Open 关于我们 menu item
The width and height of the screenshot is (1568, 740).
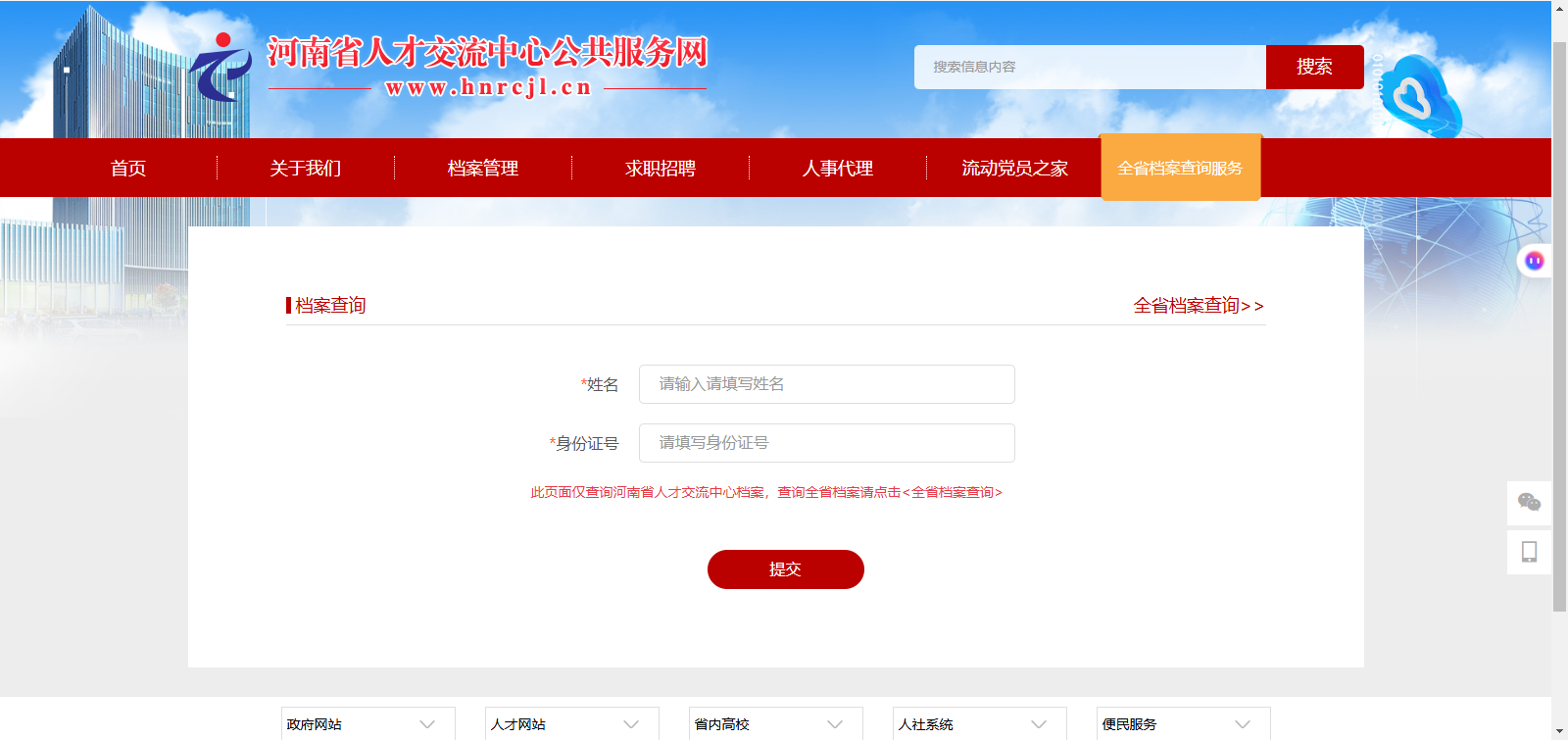click(306, 168)
